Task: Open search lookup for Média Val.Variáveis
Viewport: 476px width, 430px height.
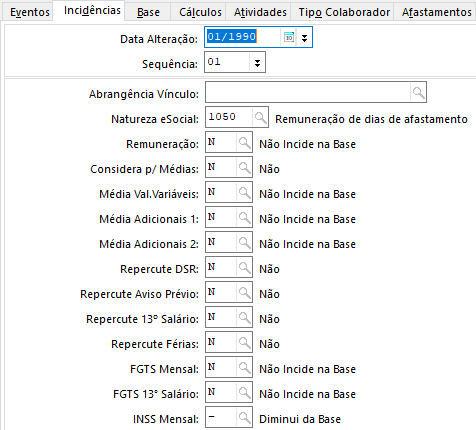Action: pos(244,192)
